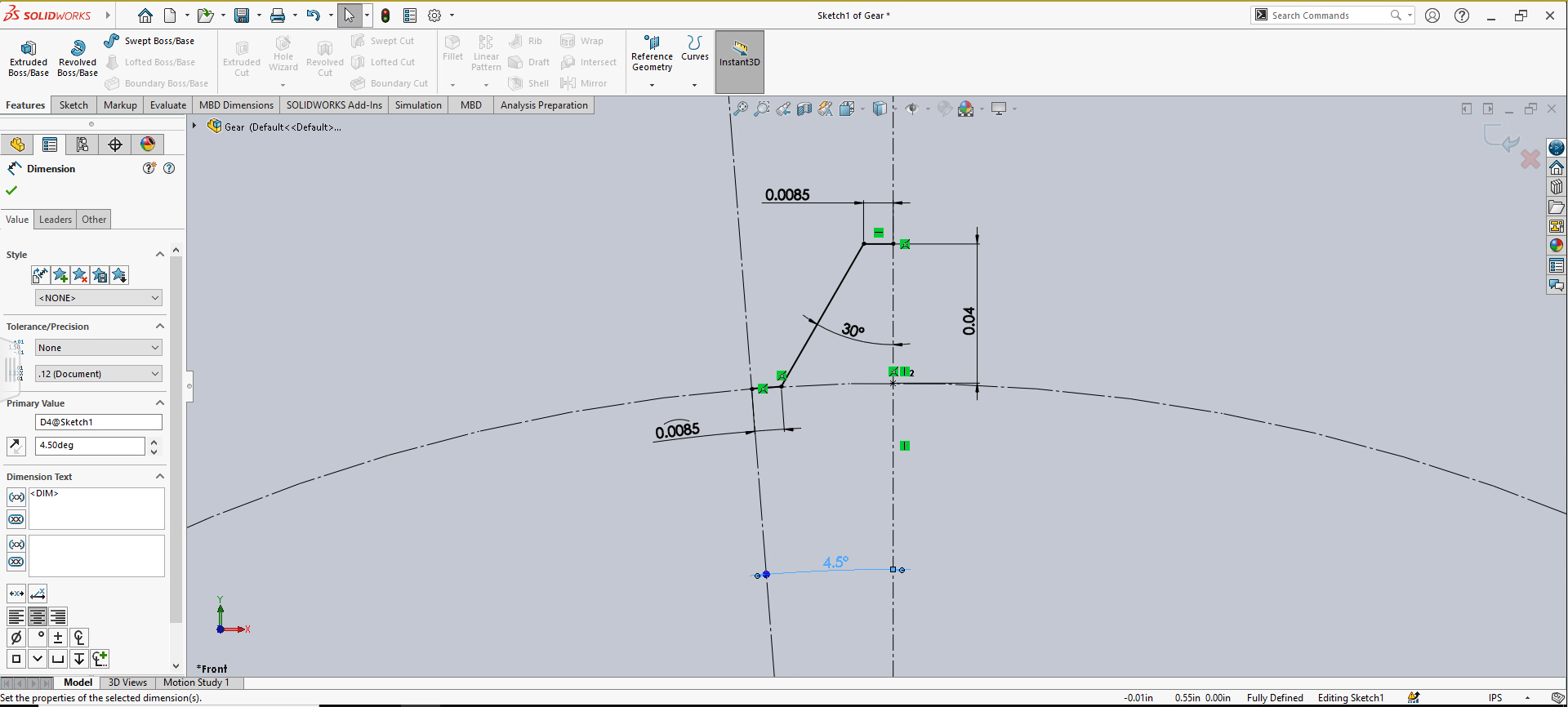Click the Motion Study 1 tab
The width and height of the screenshot is (1568, 707).
pyautogui.click(x=196, y=683)
